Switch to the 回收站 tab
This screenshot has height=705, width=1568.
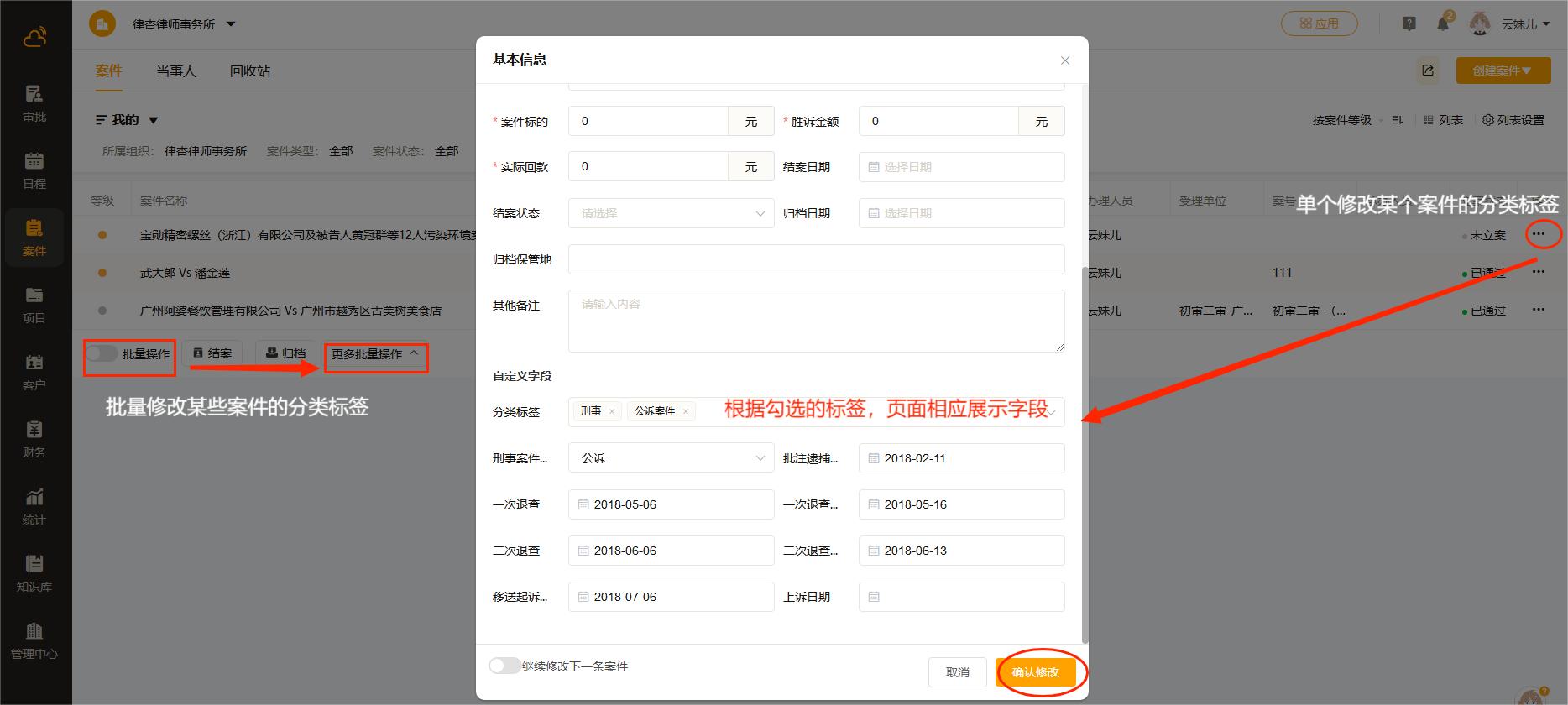tap(250, 71)
